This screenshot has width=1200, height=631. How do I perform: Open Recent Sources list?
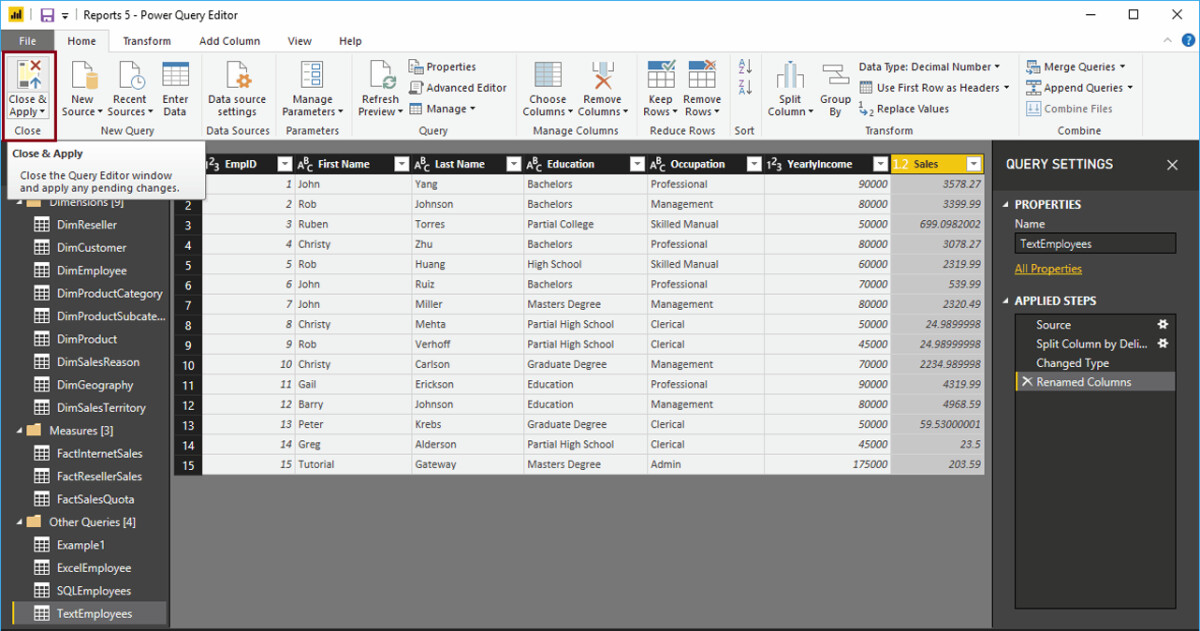click(x=130, y=90)
